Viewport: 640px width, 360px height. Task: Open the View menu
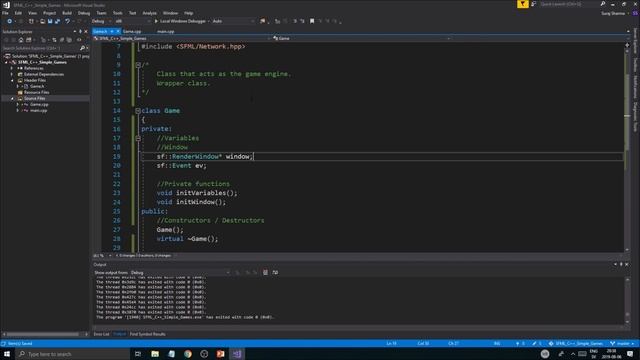click(32, 13)
